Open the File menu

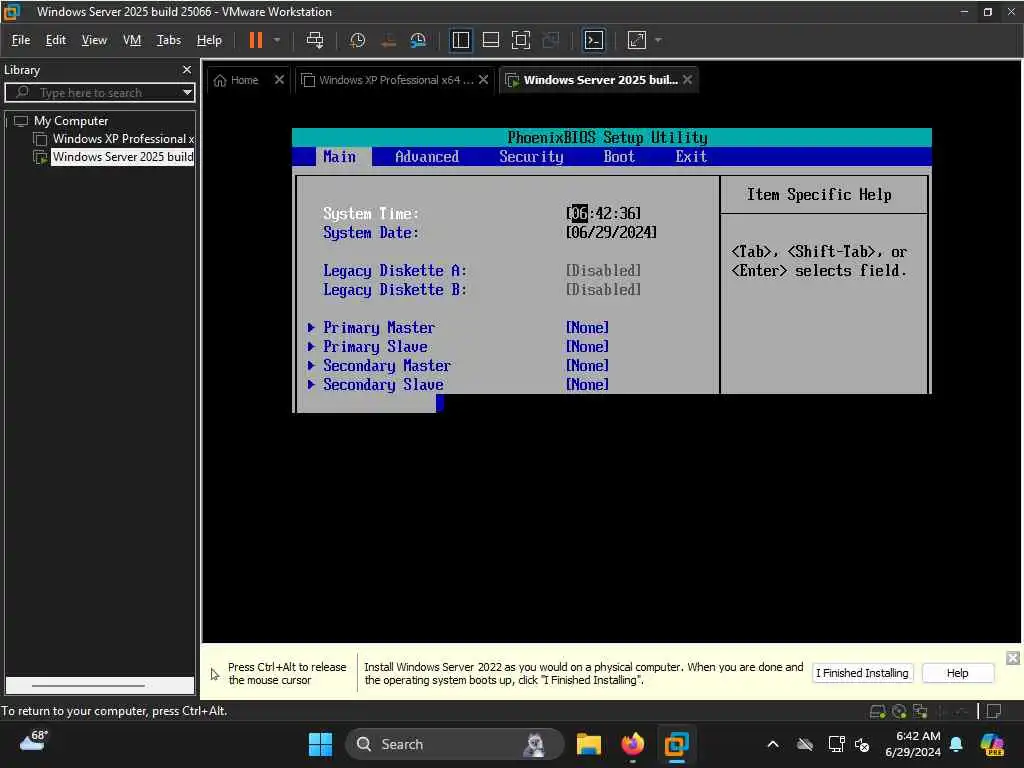click(x=21, y=40)
